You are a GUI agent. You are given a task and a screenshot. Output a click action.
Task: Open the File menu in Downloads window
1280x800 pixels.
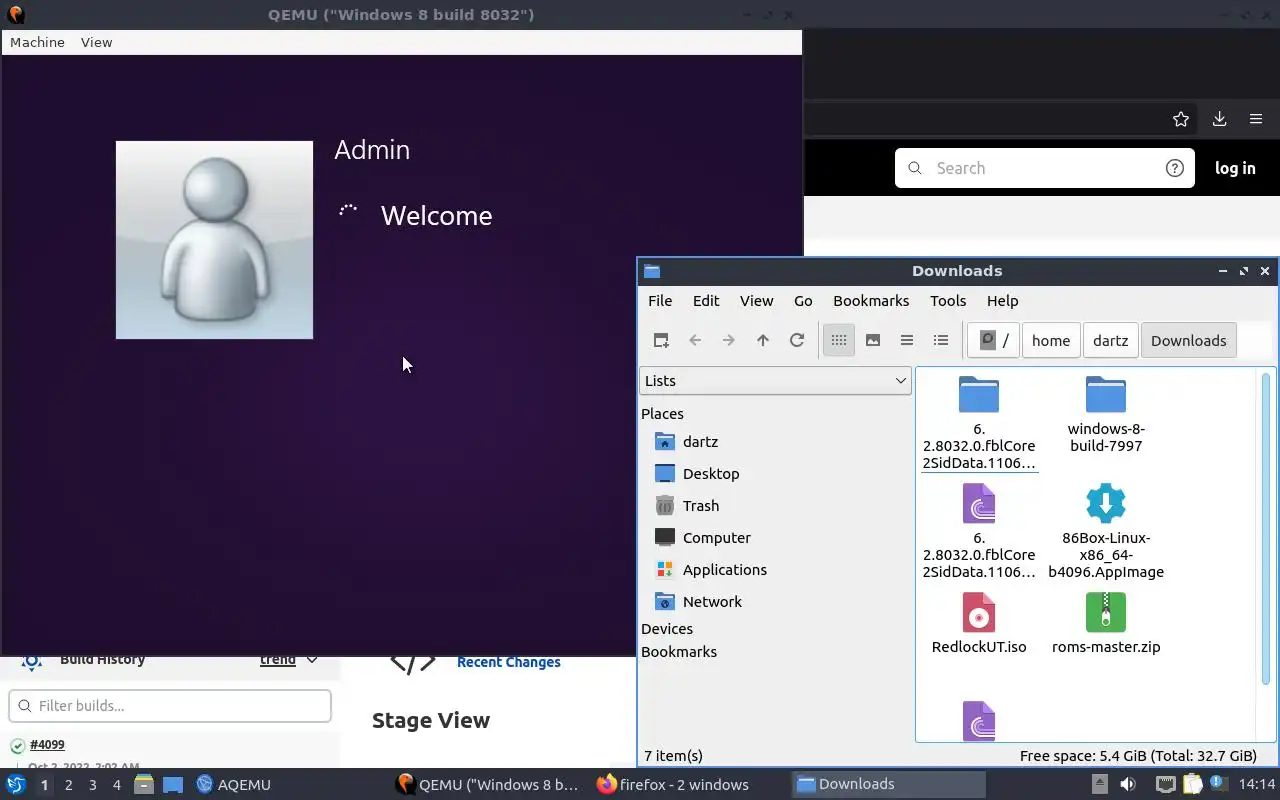660,300
